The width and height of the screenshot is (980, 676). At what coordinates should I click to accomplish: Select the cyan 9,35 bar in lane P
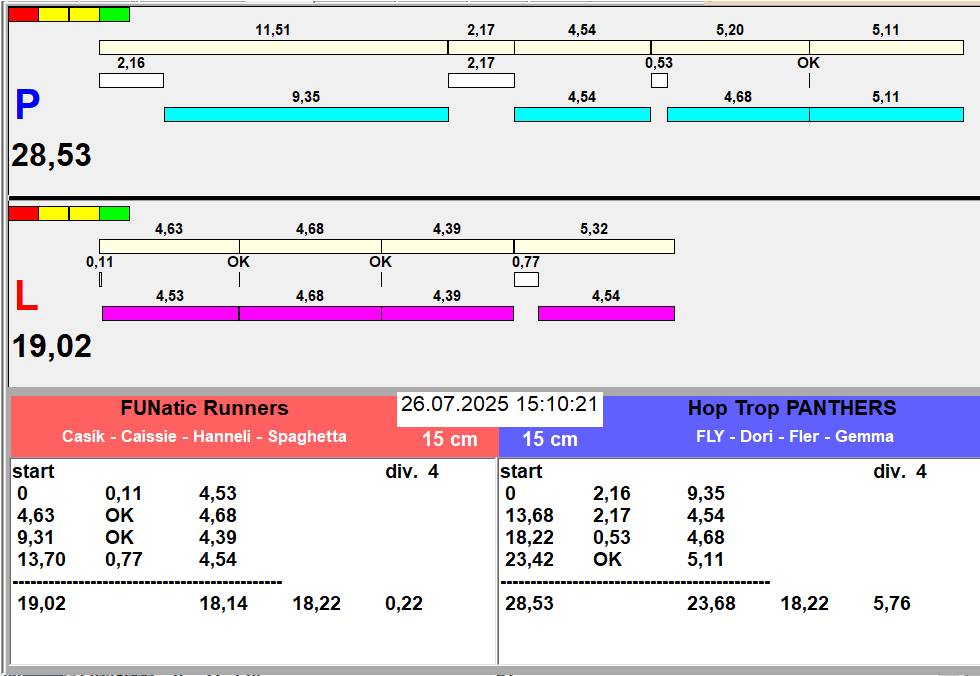click(306, 114)
